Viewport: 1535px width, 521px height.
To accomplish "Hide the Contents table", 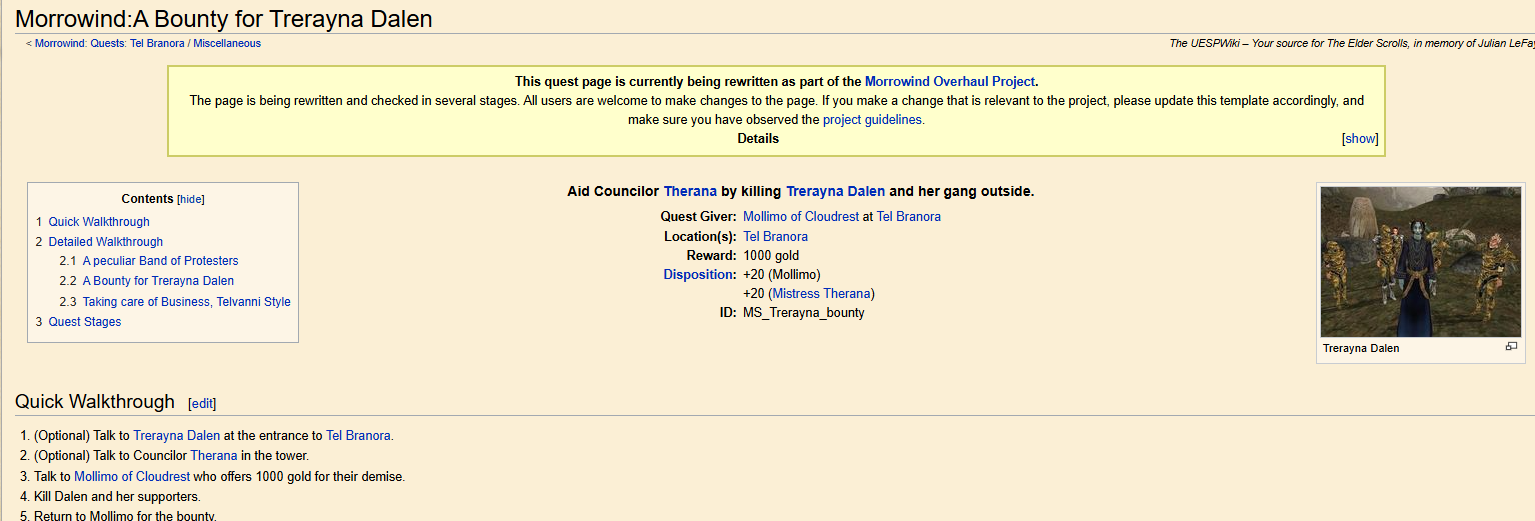I will point(191,200).
